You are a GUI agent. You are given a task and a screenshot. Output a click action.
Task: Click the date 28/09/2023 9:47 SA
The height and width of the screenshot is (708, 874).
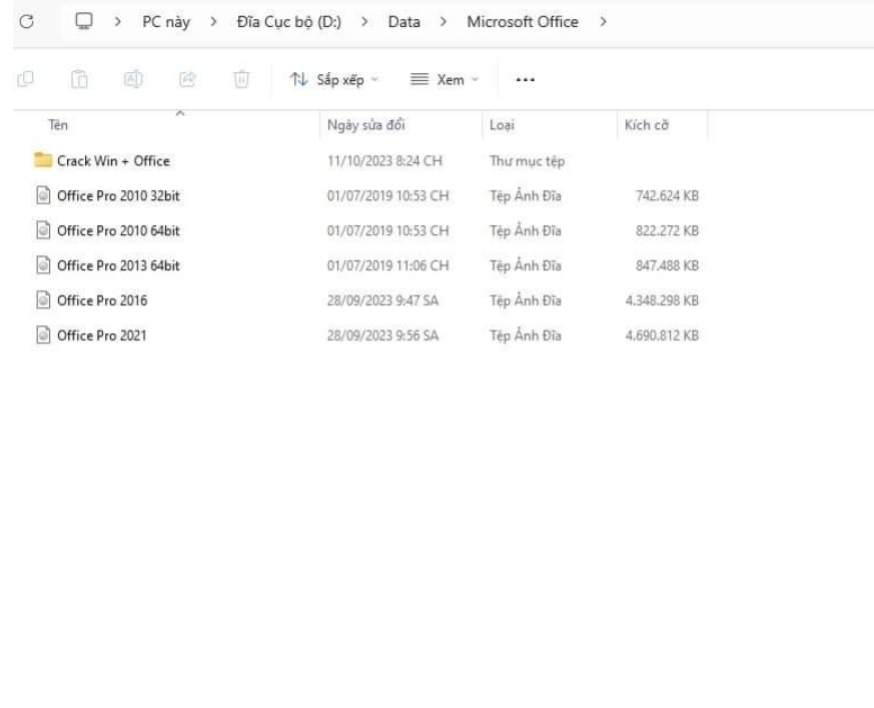click(383, 300)
